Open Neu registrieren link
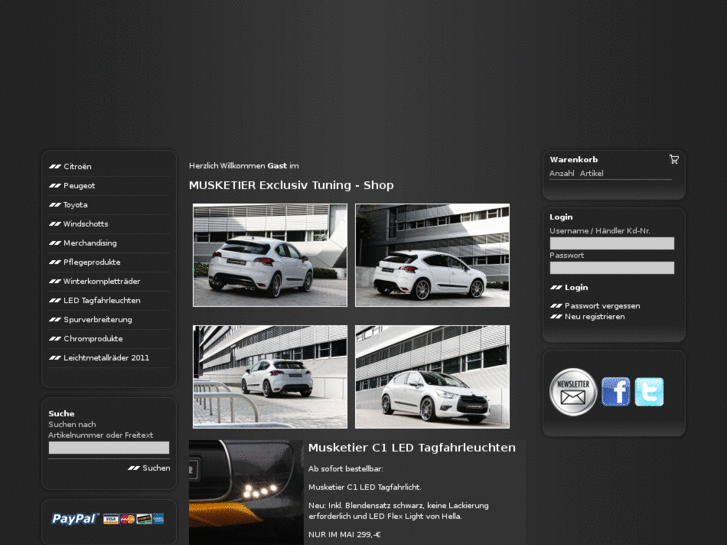 (594, 317)
